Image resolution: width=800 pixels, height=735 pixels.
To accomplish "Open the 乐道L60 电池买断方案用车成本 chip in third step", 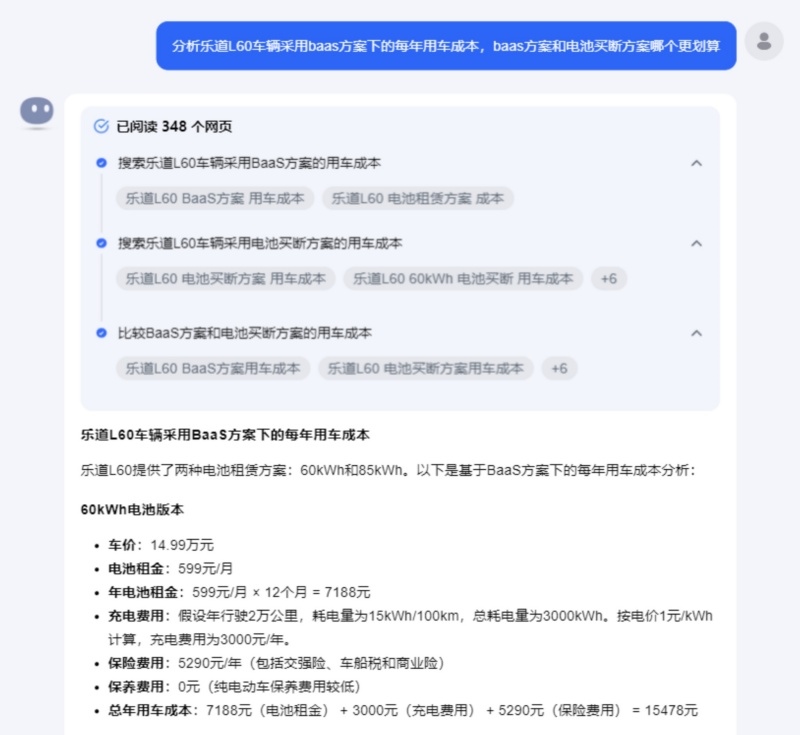I will [426, 368].
